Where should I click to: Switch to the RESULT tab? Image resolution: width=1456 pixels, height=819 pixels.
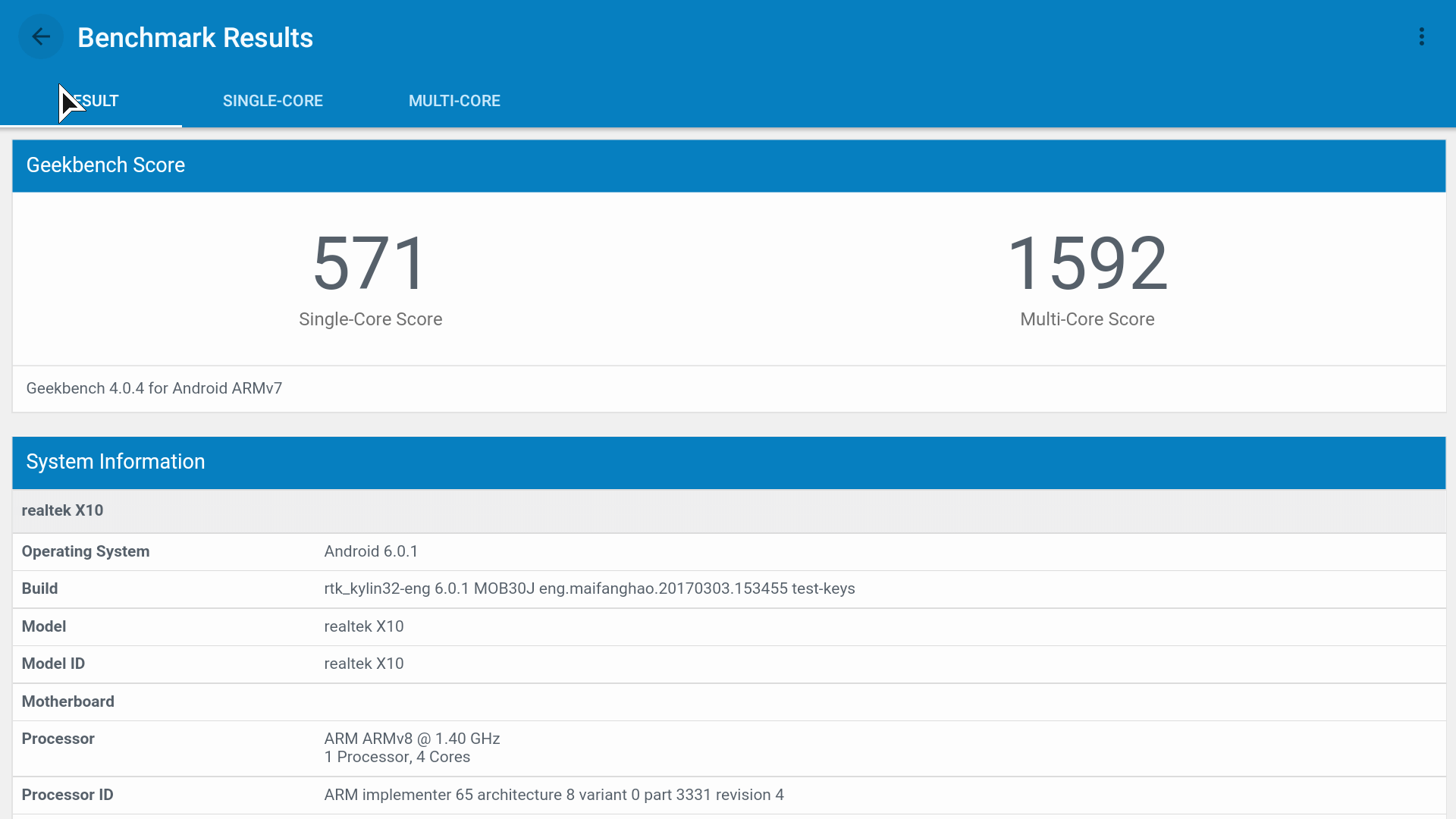click(91, 101)
